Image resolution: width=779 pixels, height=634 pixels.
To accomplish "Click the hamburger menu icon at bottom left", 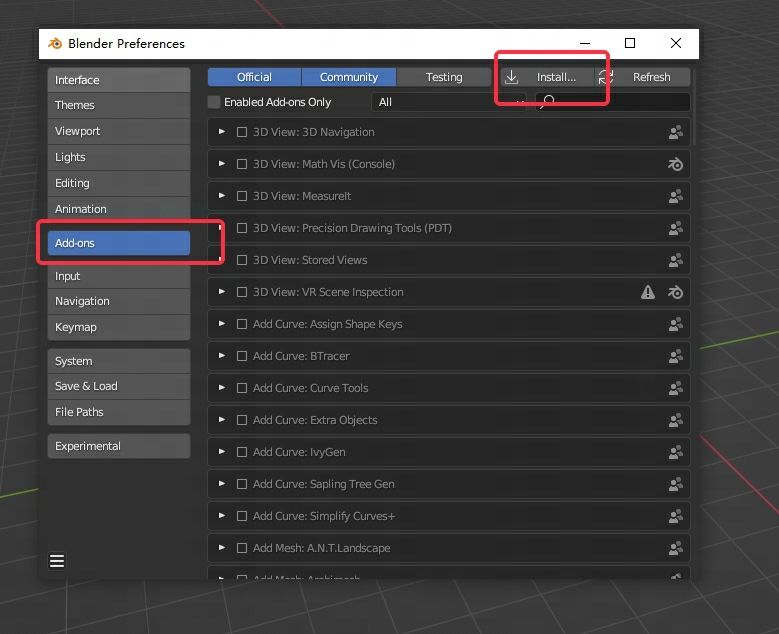I will pos(57,561).
